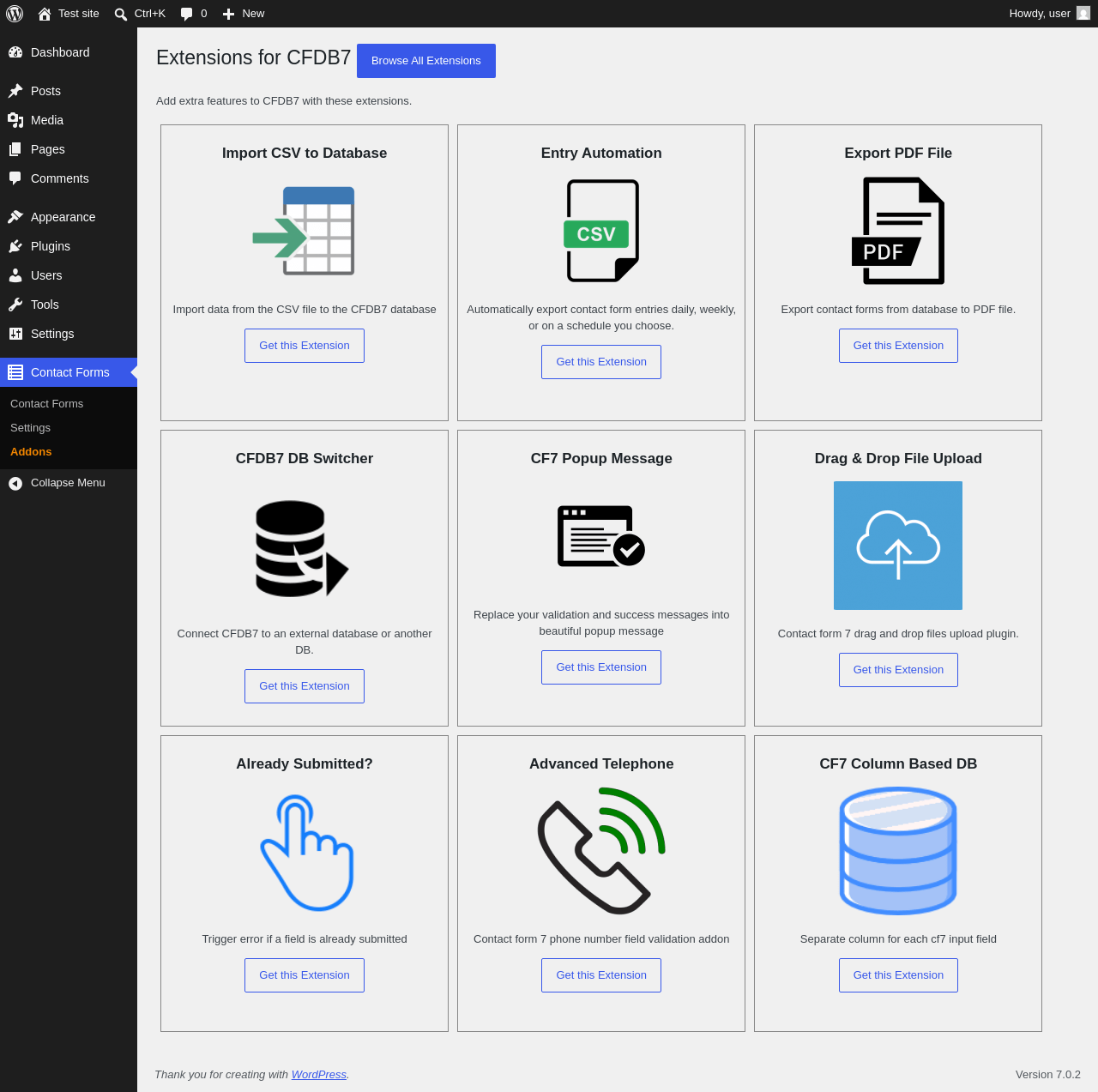This screenshot has width=1098, height=1092.
Task: Click the user avatar icon
Action: pos(1083,14)
